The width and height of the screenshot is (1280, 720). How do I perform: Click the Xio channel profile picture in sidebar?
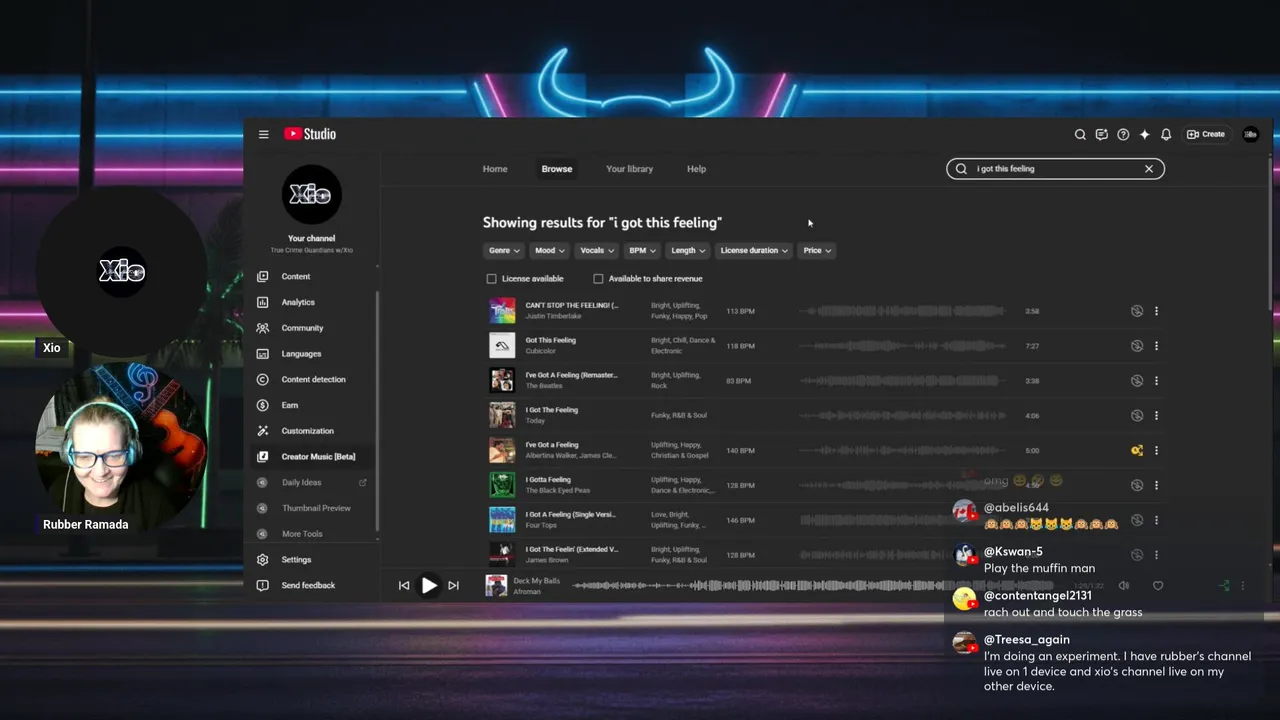[x=312, y=195]
